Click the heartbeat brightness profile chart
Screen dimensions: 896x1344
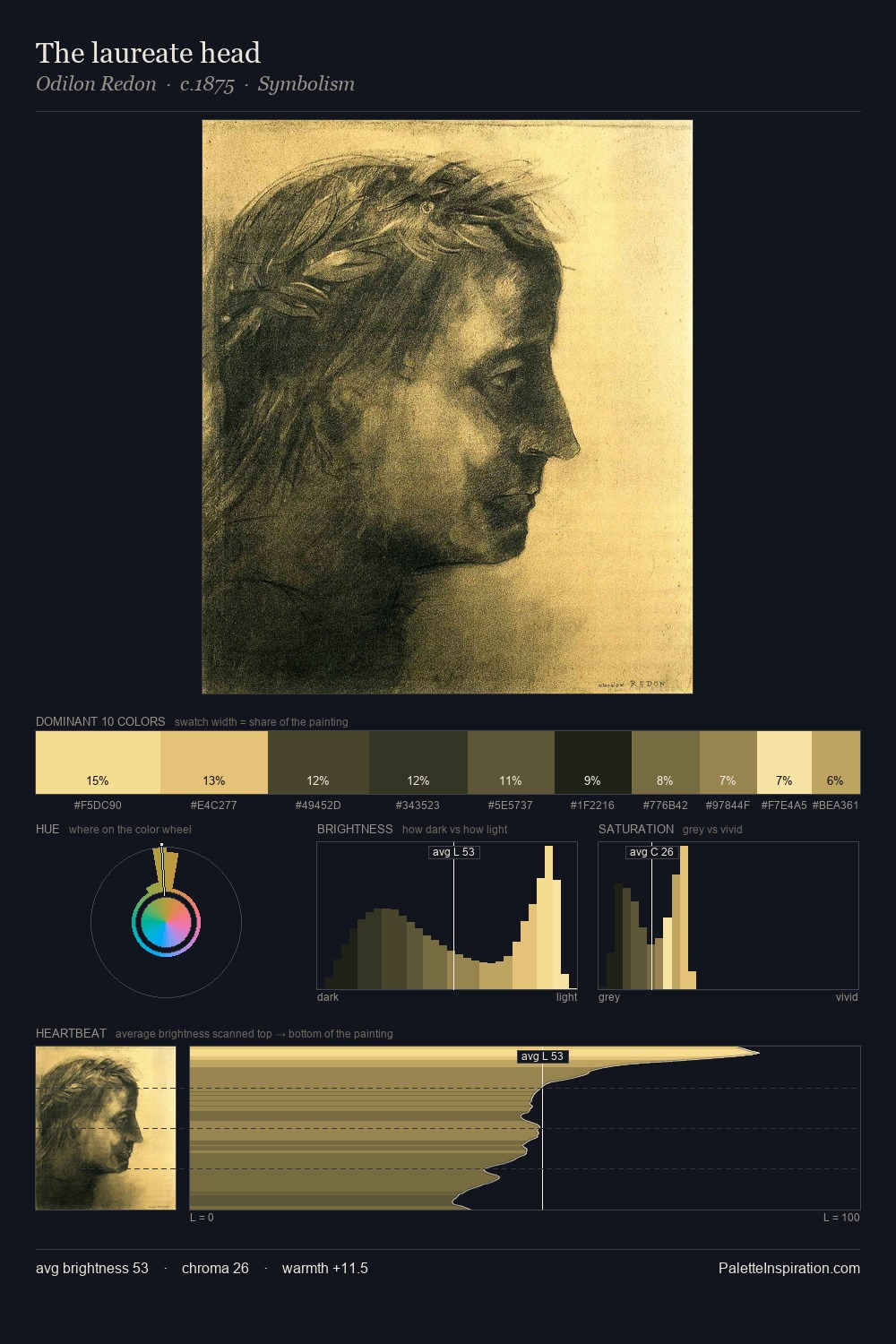525,1128
